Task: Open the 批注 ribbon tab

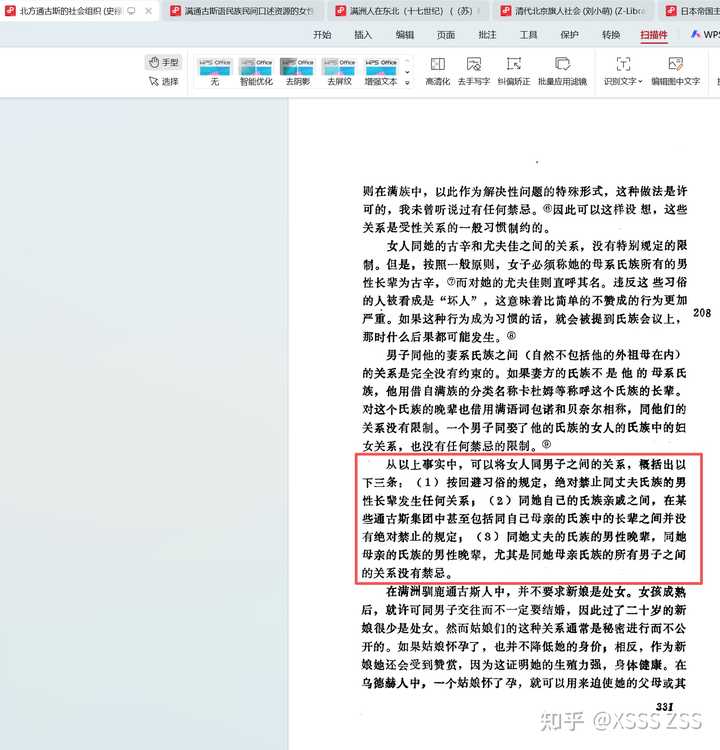Action: pos(487,34)
